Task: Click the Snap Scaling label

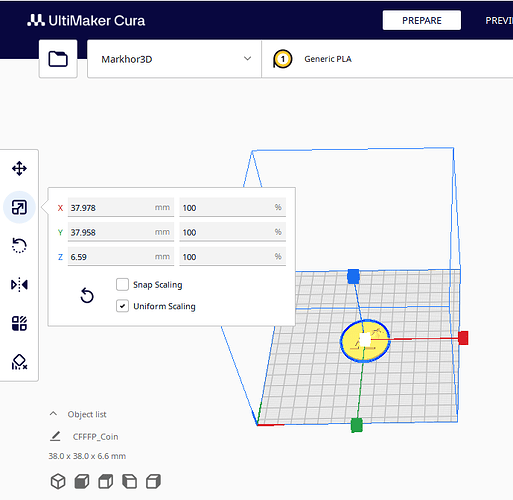Action: (x=158, y=285)
